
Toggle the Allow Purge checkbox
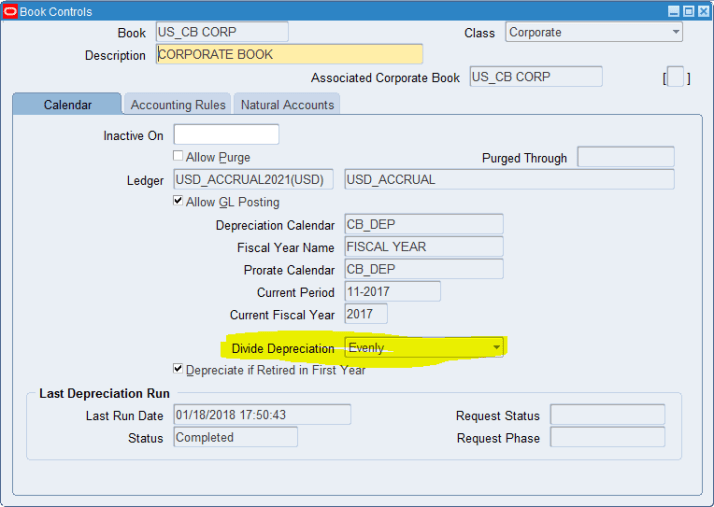[x=178, y=157]
